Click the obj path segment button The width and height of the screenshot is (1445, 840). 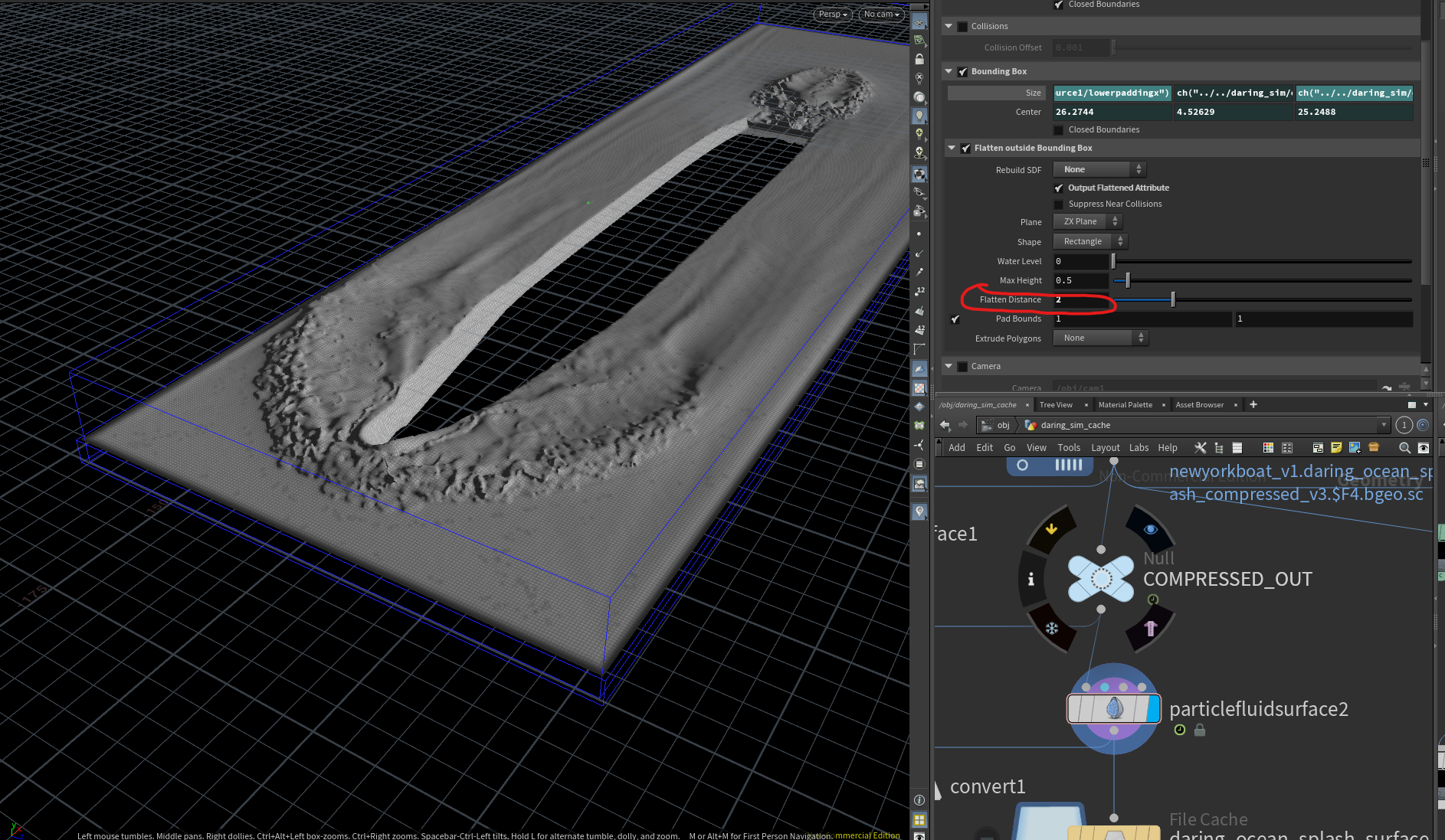point(996,425)
